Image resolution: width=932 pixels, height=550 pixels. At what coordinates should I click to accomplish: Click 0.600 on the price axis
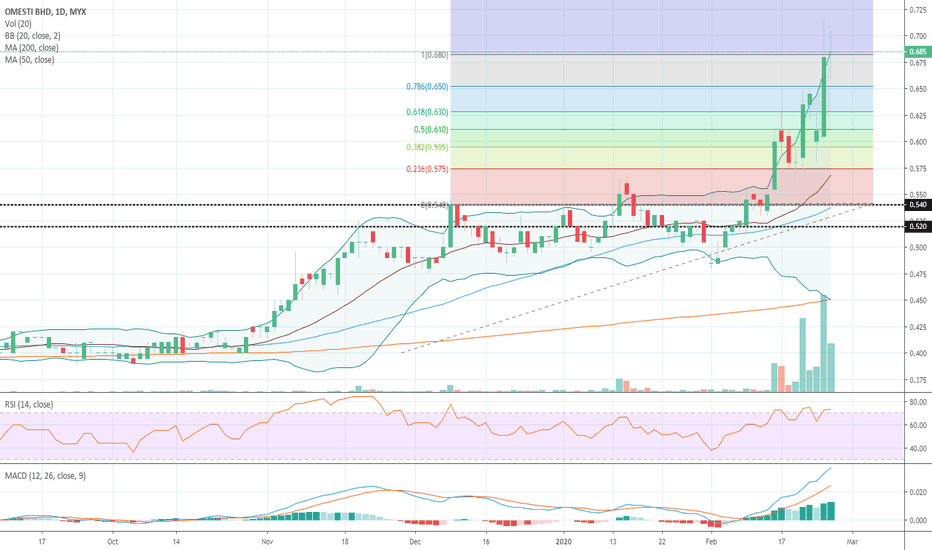[x=918, y=142]
